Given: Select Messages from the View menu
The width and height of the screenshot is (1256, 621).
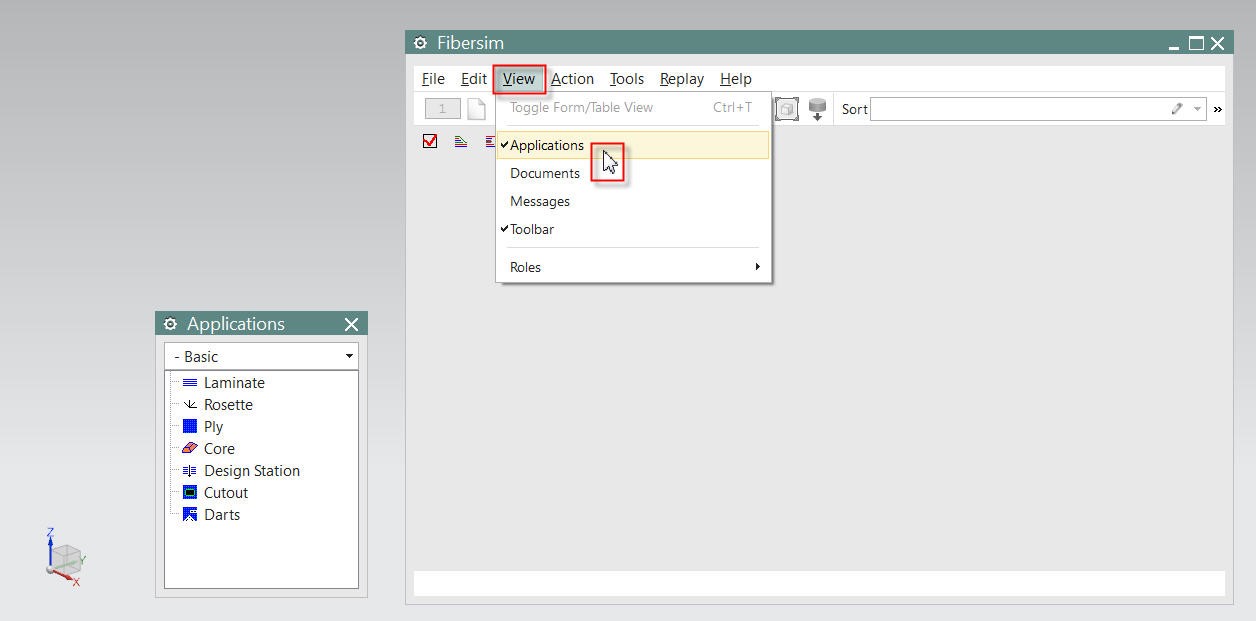Looking at the screenshot, I should click(540, 201).
